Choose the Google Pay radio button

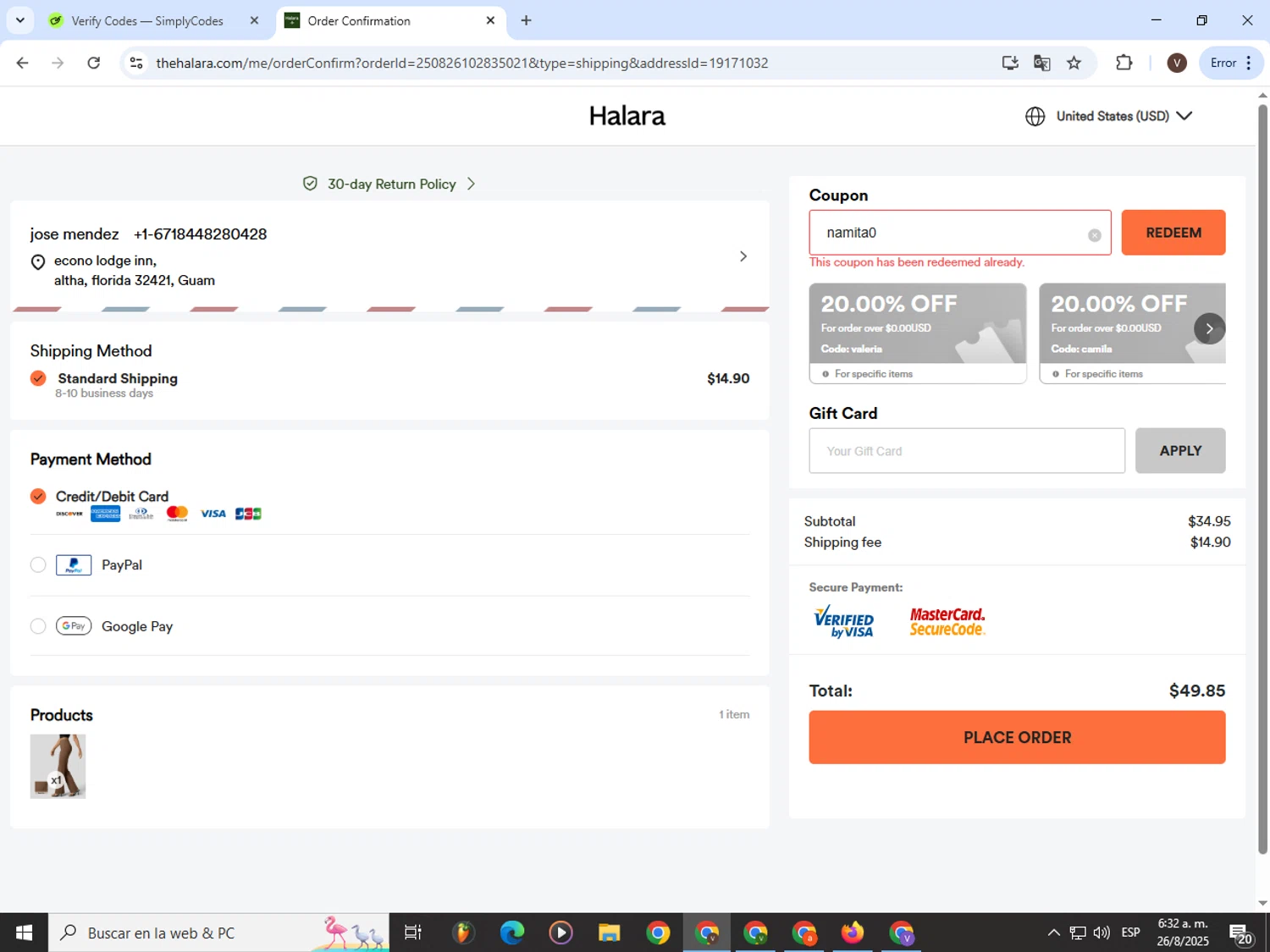tap(38, 626)
